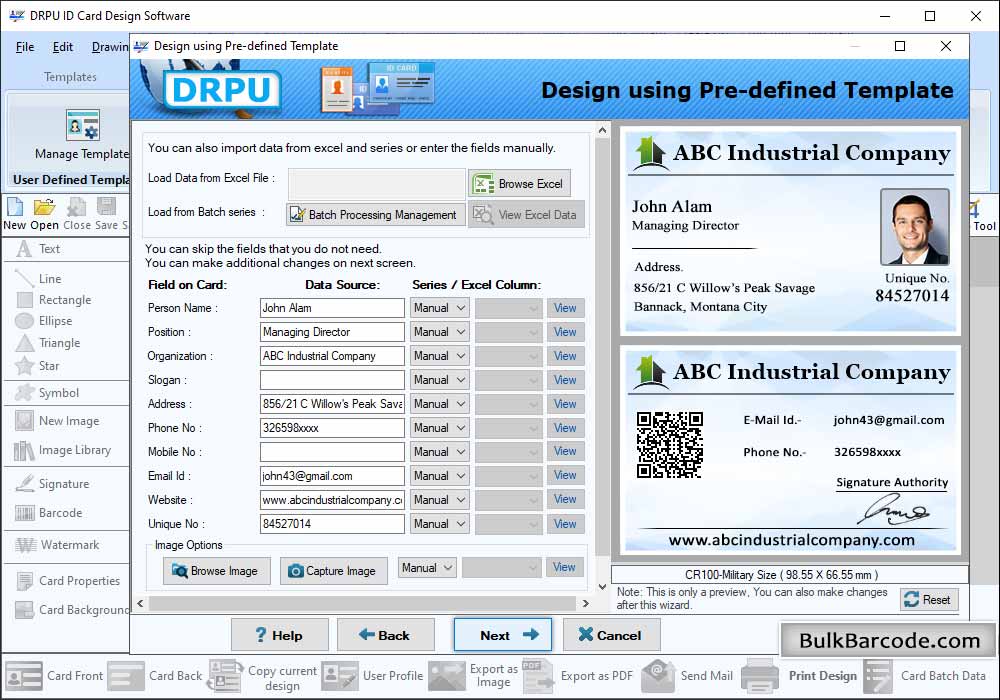This screenshot has width=1000, height=700.
Task: Click the Person Name input field
Action: click(332, 308)
